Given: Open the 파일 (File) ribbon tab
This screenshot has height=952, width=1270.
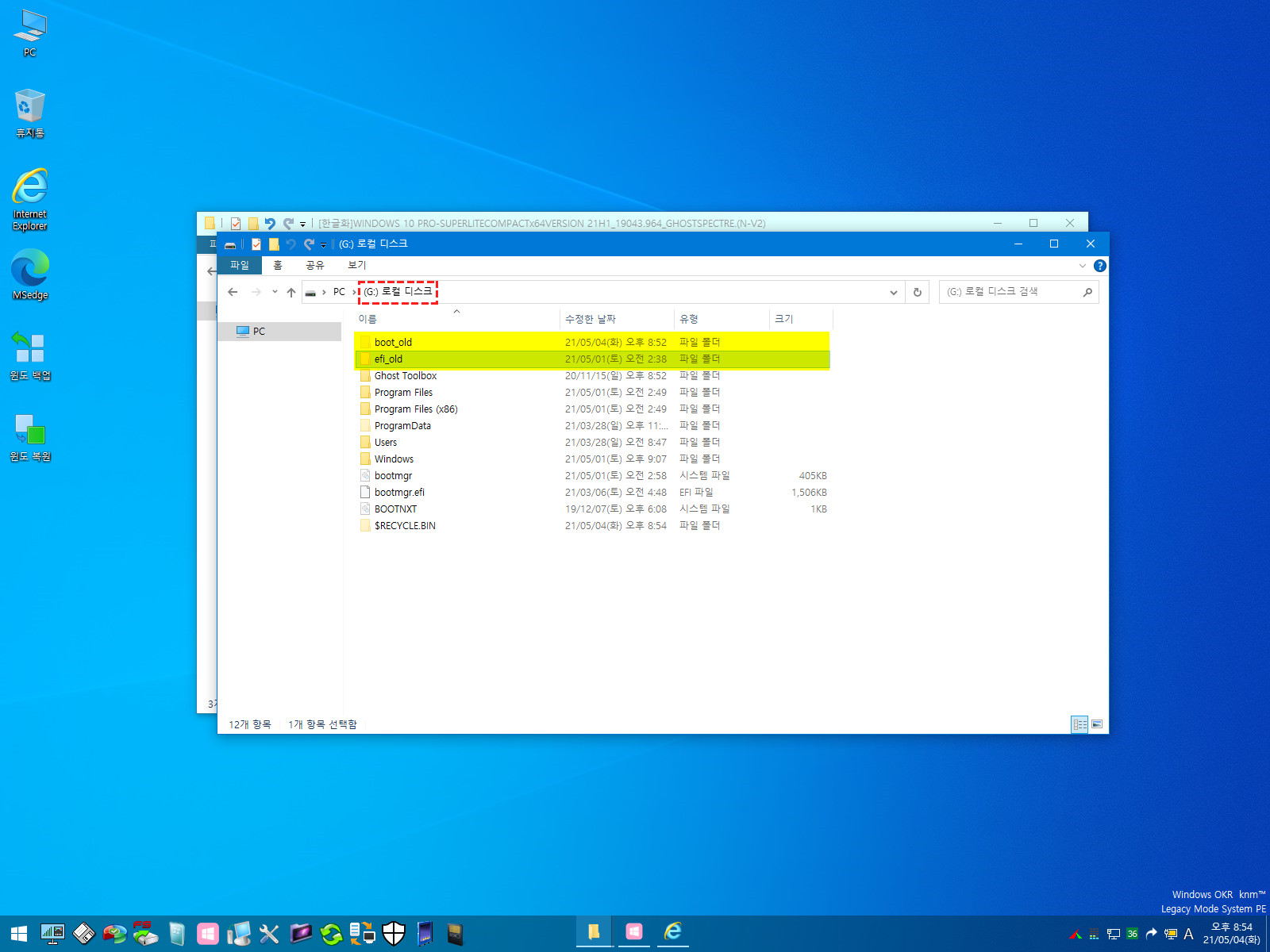Looking at the screenshot, I should [x=240, y=265].
